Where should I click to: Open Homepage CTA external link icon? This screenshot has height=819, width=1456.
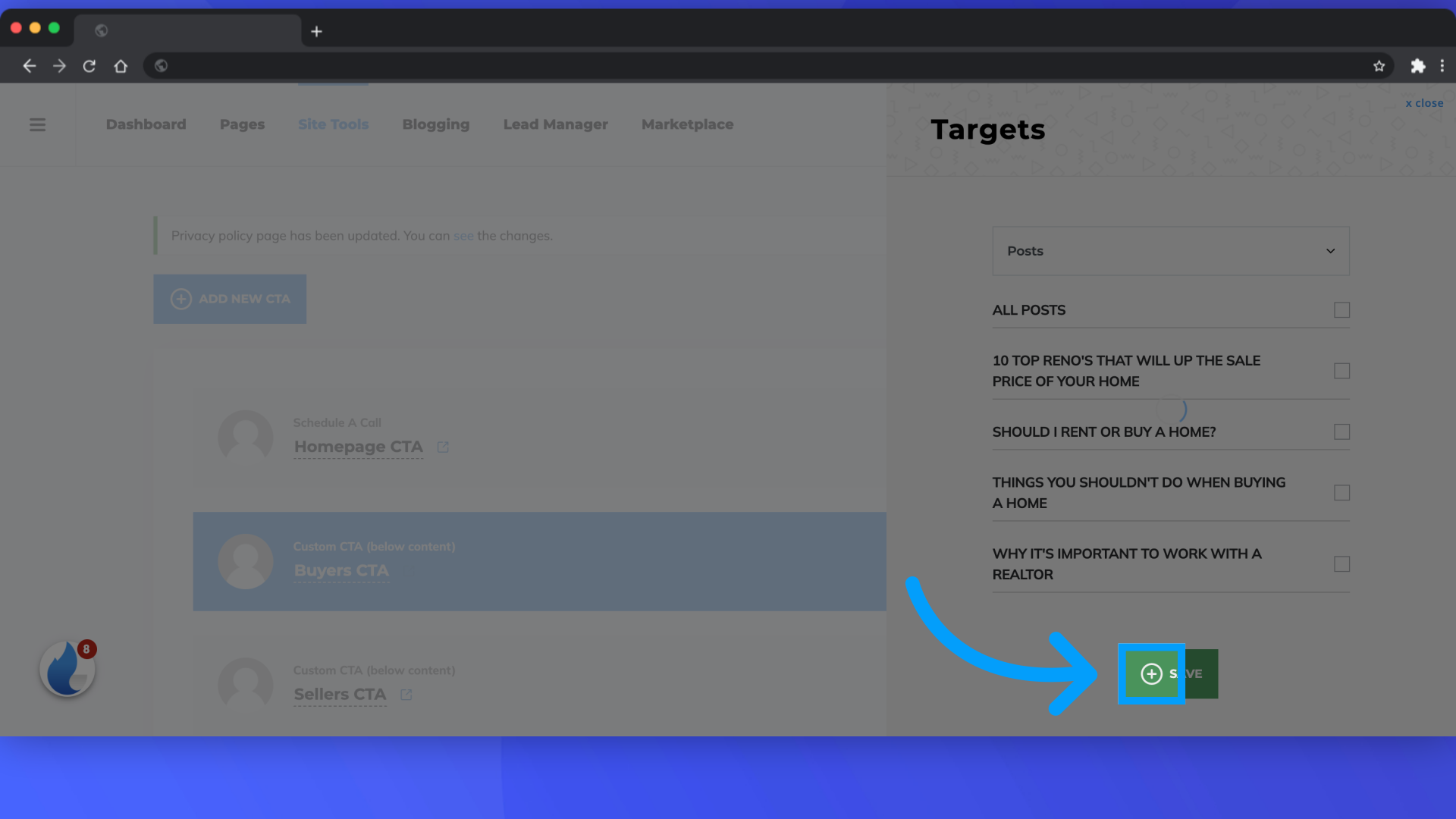tap(443, 447)
